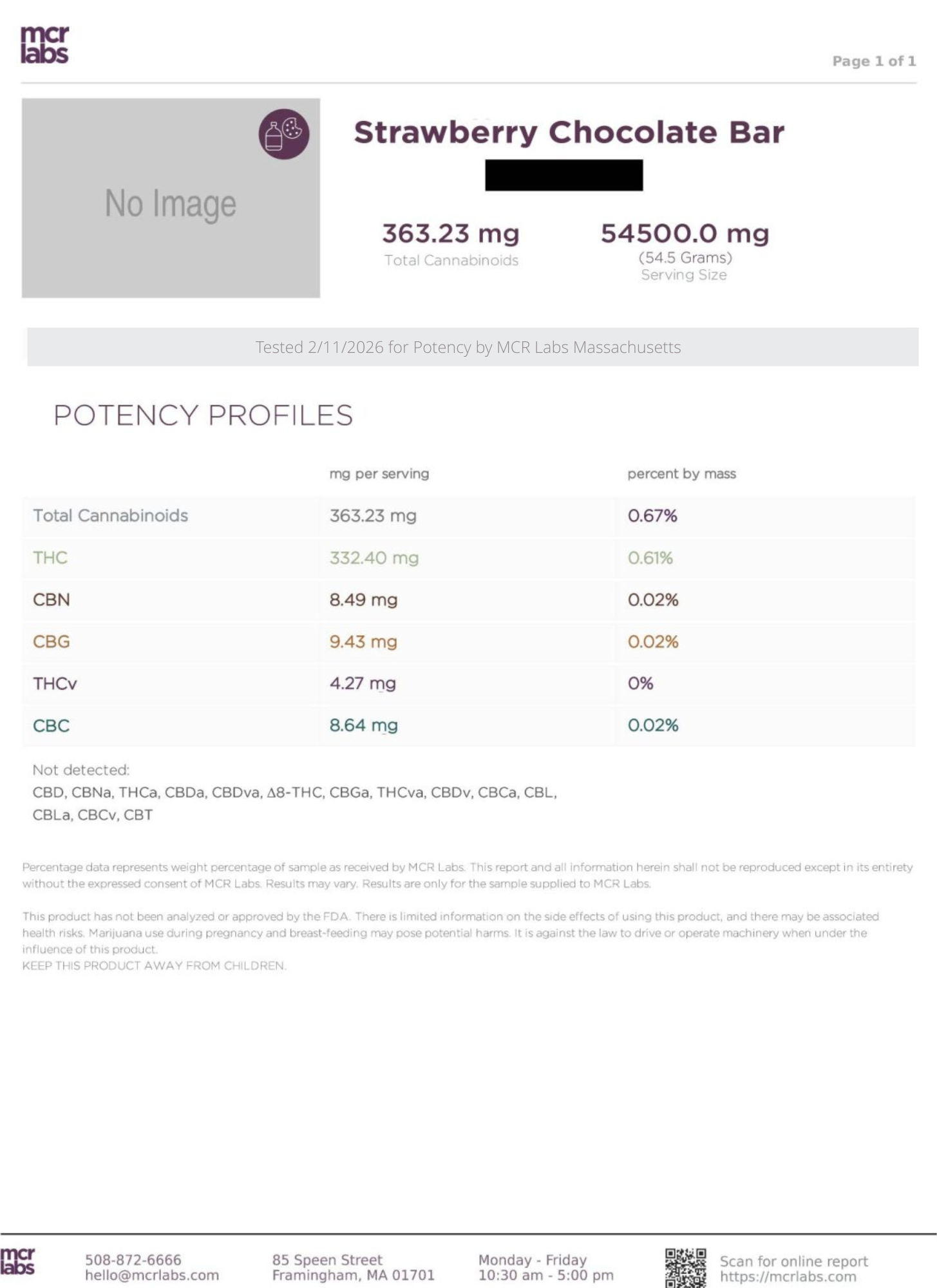
Task: Click the 85 Speen Street address
Action: (x=327, y=1260)
